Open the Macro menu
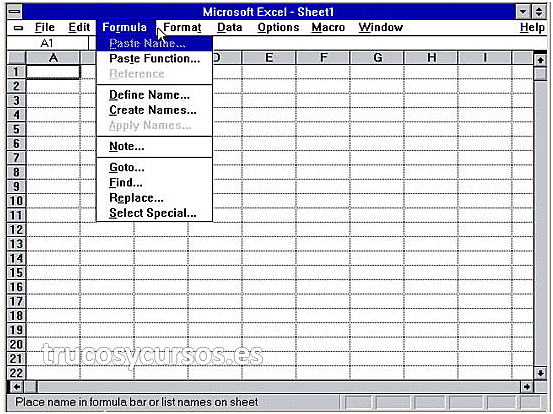This screenshot has width=553, height=414. 328,28
